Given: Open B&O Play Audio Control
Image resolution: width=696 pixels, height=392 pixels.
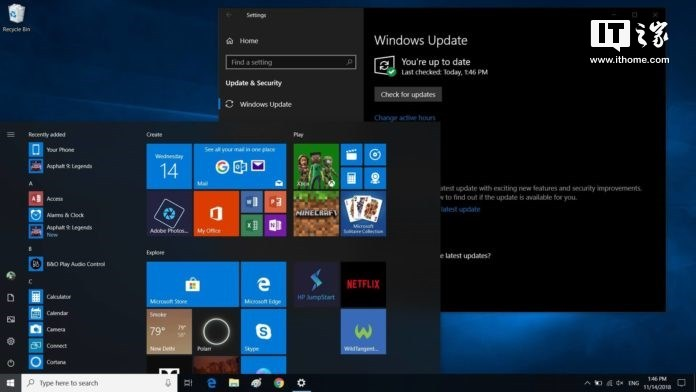Looking at the screenshot, I should point(67,264).
